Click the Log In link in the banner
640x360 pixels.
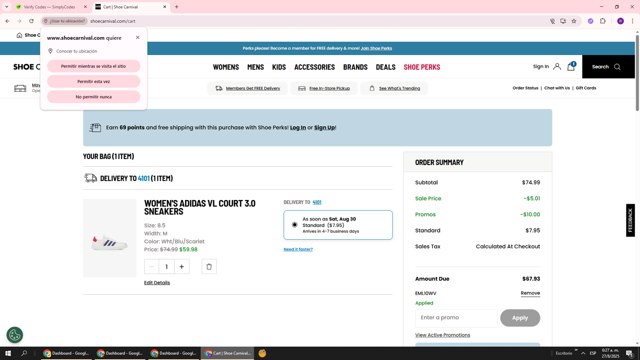[298, 127]
